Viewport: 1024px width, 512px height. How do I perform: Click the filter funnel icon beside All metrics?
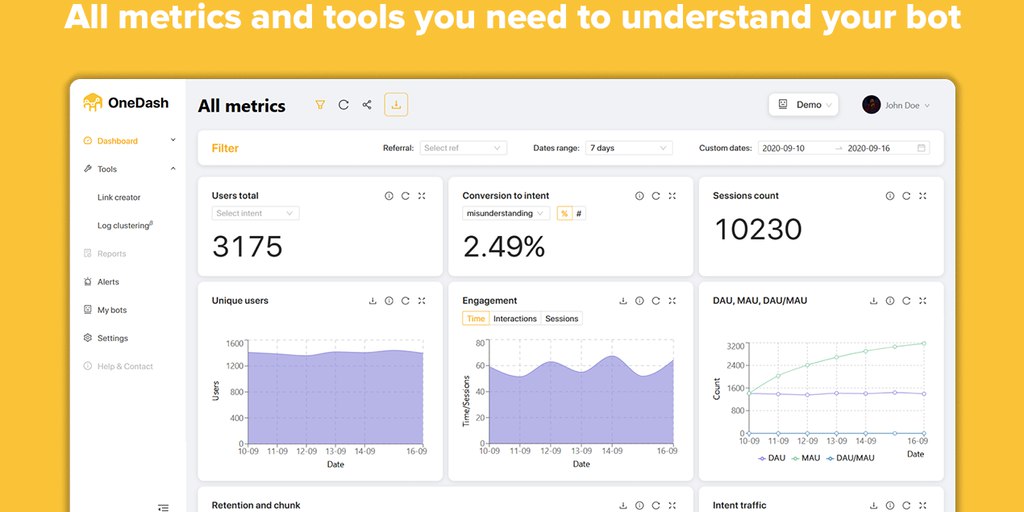tap(320, 105)
